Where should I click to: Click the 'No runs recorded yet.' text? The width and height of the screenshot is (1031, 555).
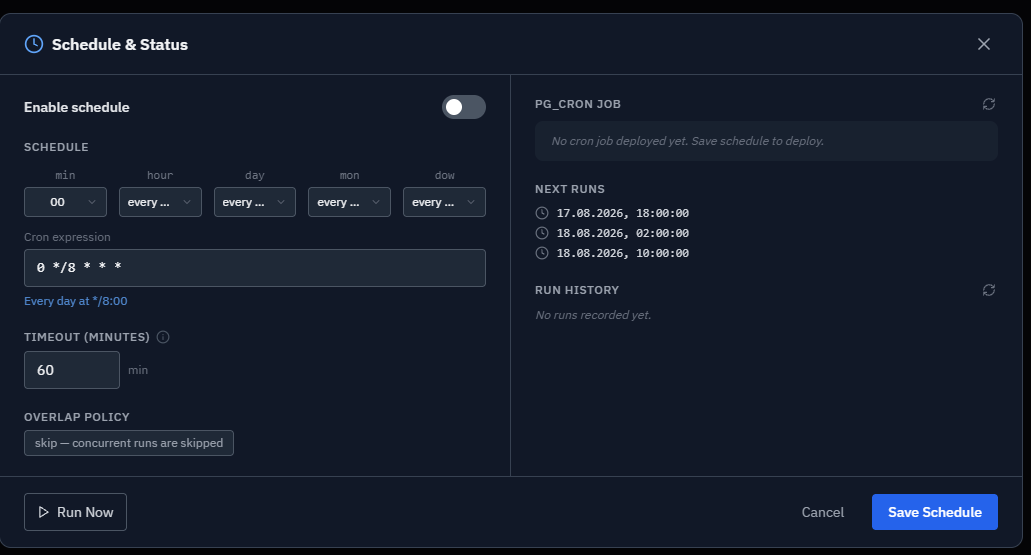pos(593,315)
